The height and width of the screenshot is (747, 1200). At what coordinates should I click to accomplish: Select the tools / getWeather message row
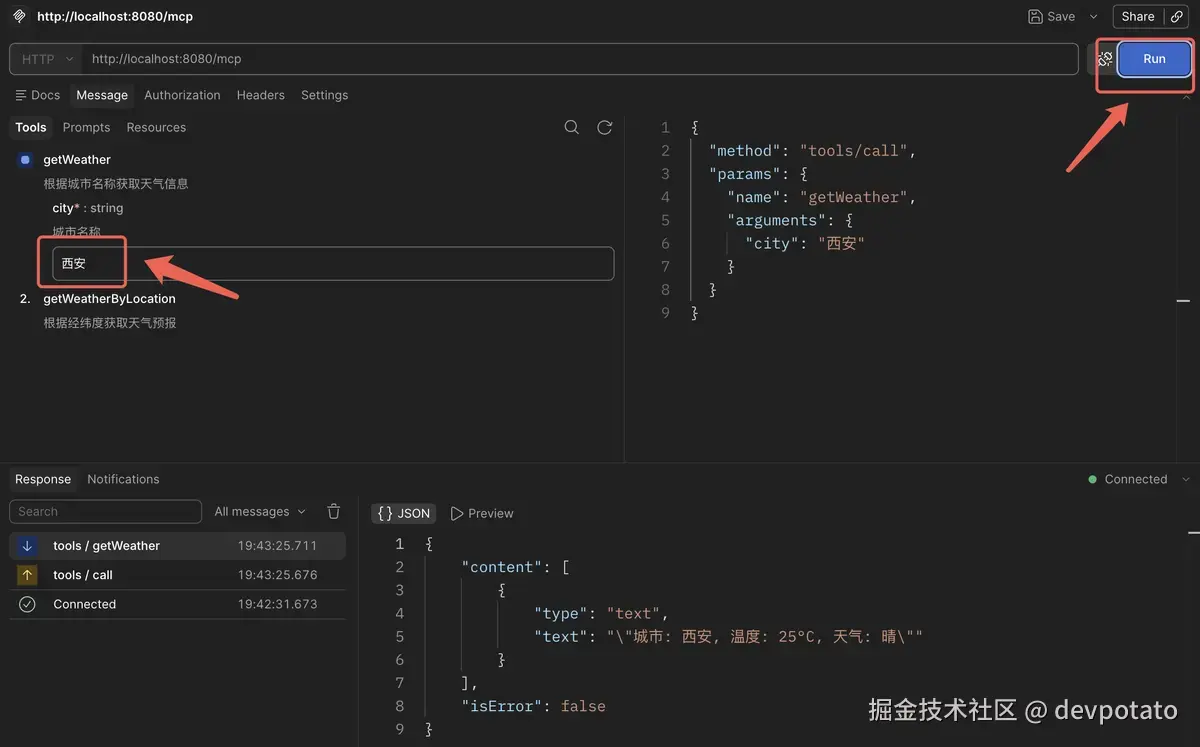[x=178, y=546]
